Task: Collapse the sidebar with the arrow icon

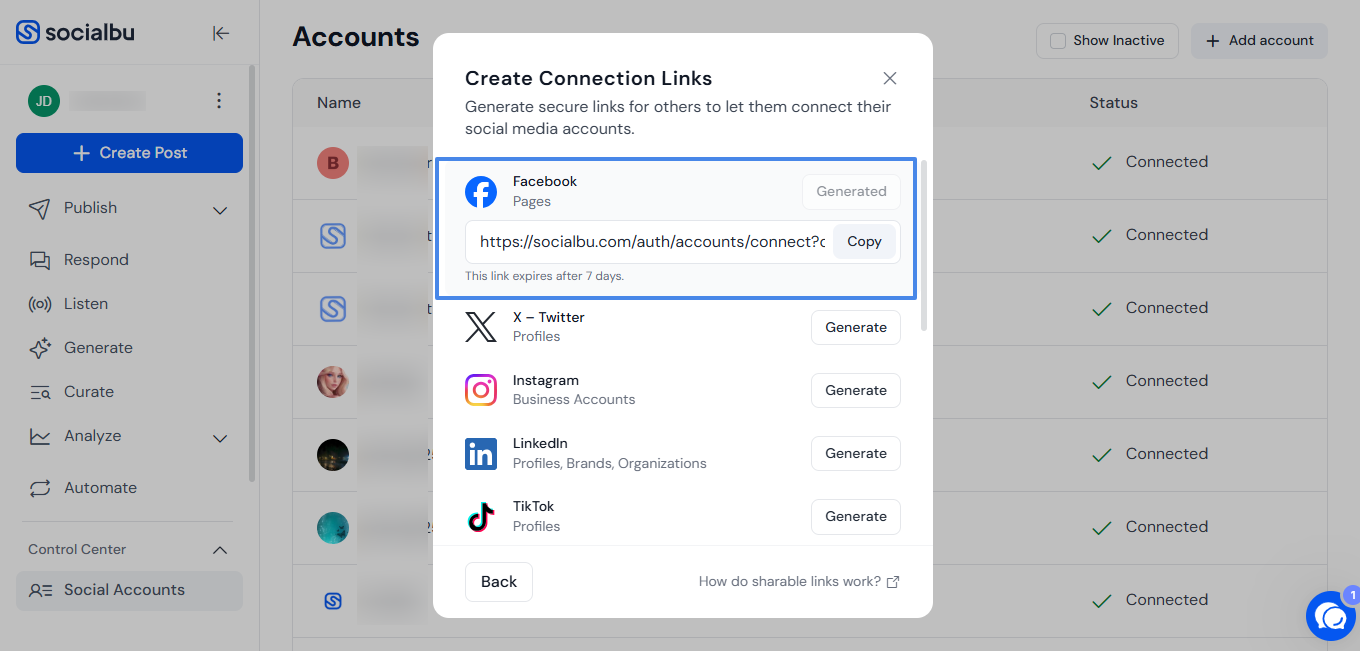Action: pos(221,33)
